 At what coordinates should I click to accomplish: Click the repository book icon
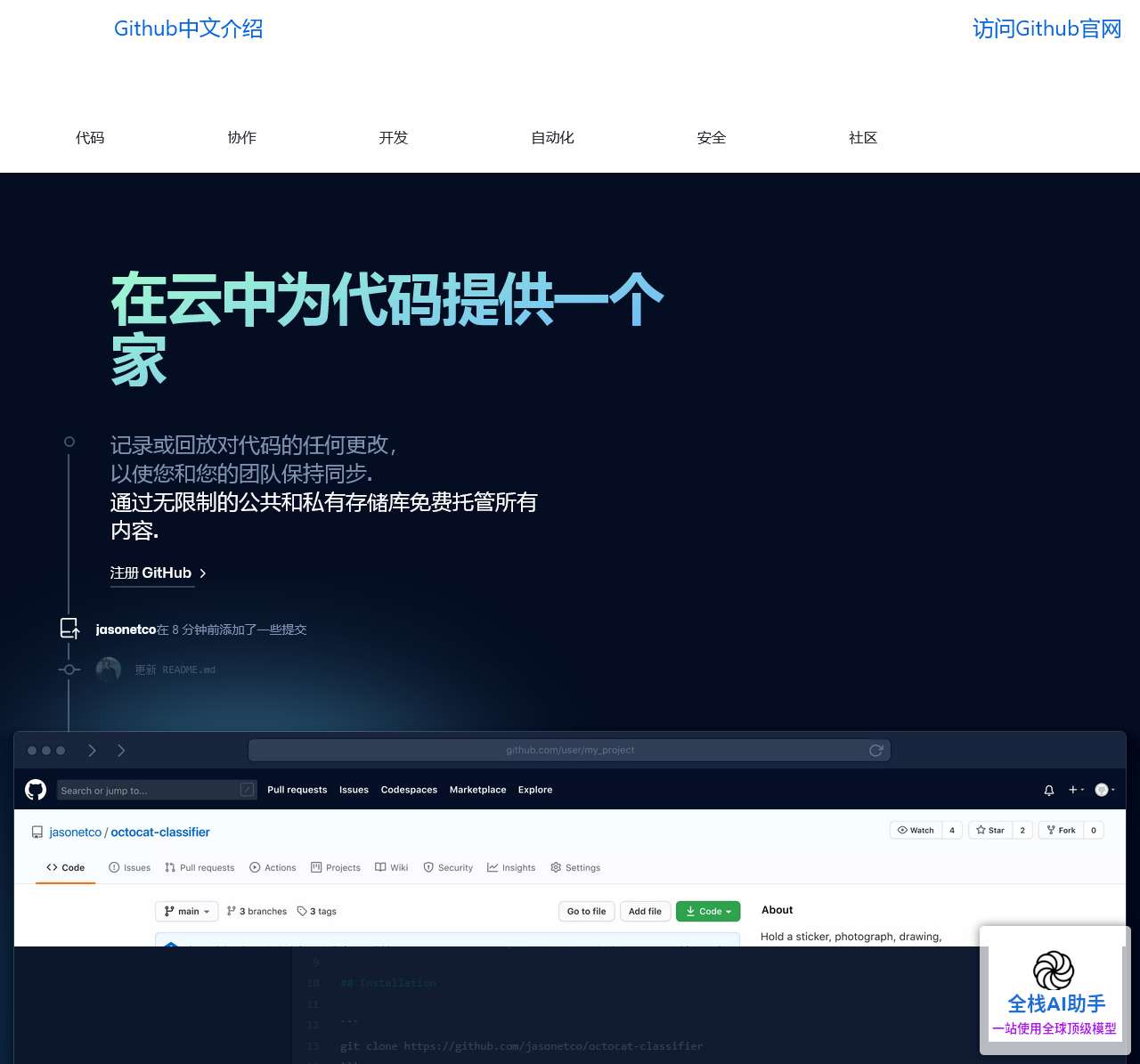pyautogui.click(x=37, y=833)
